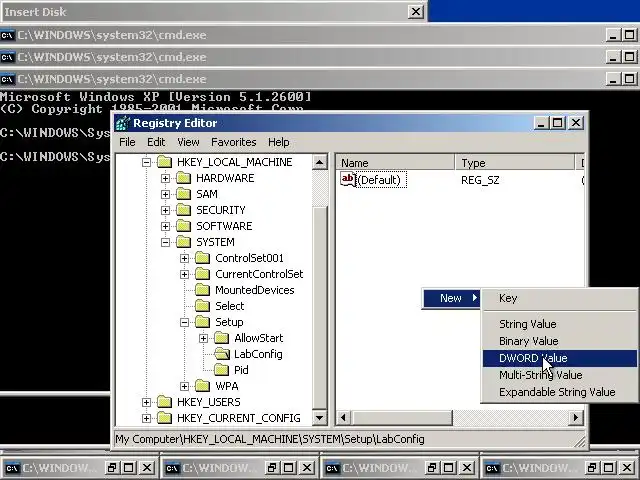Click the CurrentControlSet folder icon
This screenshot has width=640, height=480.
click(202, 274)
